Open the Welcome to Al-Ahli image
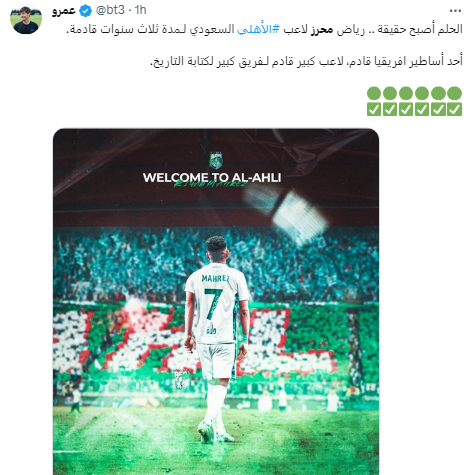The height and width of the screenshot is (475, 473). [x=216, y=302]
